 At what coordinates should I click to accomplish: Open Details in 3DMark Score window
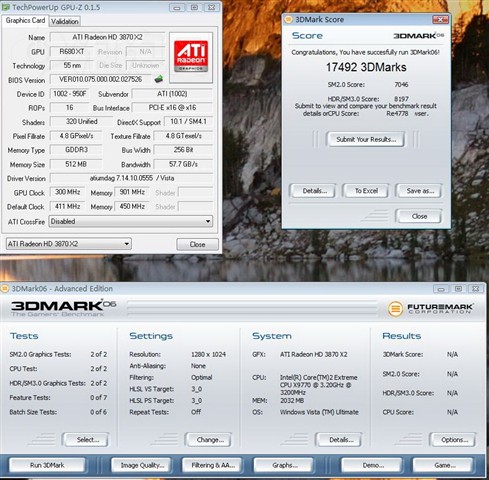(315, 191)
